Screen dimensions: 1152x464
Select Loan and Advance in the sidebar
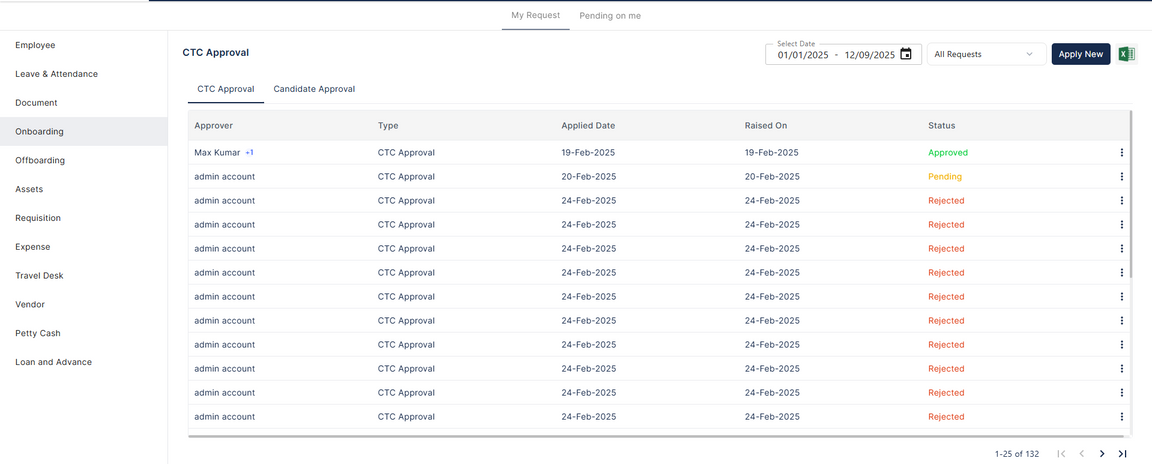53,362
